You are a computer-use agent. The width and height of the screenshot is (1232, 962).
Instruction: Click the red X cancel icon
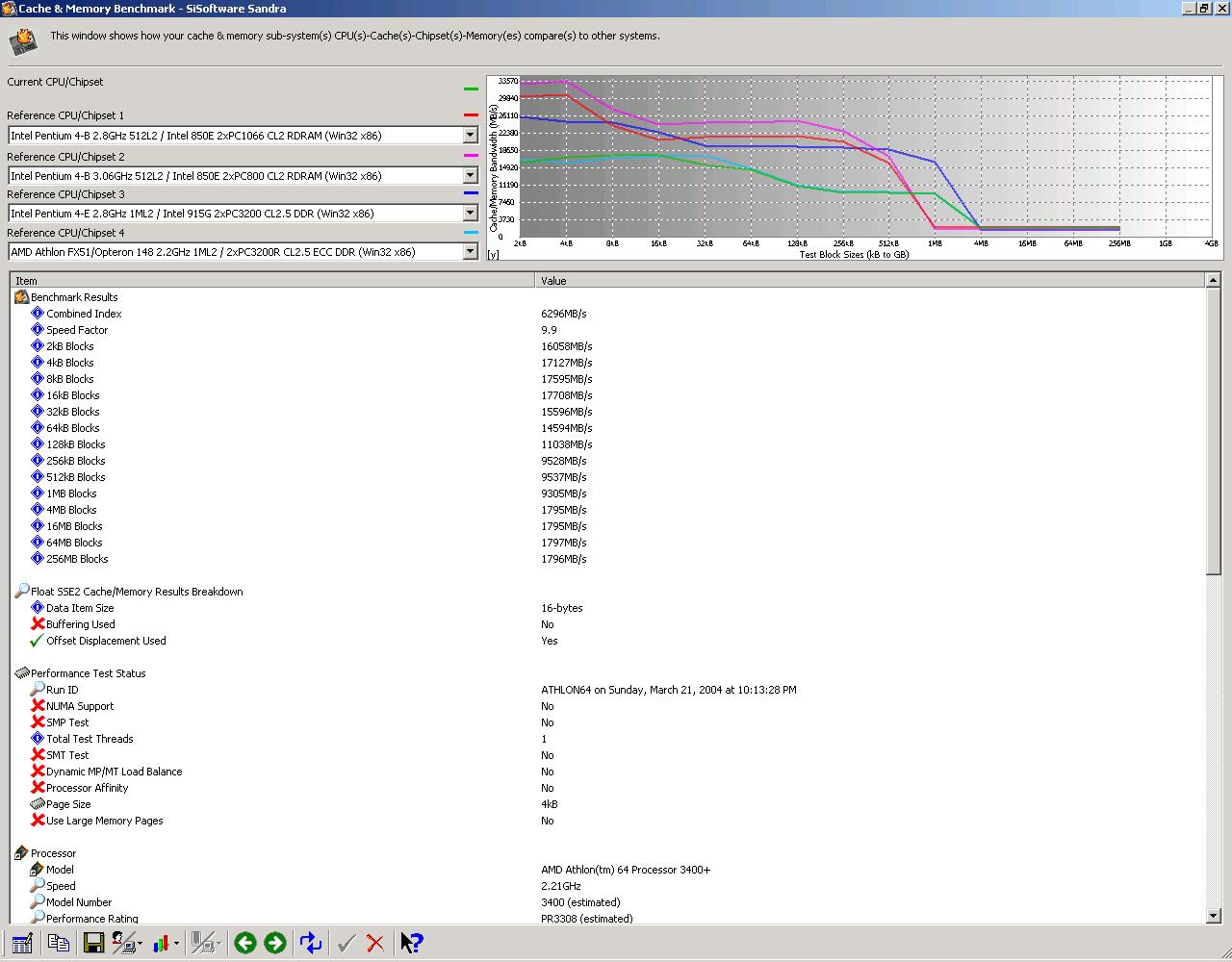(375, 943)
